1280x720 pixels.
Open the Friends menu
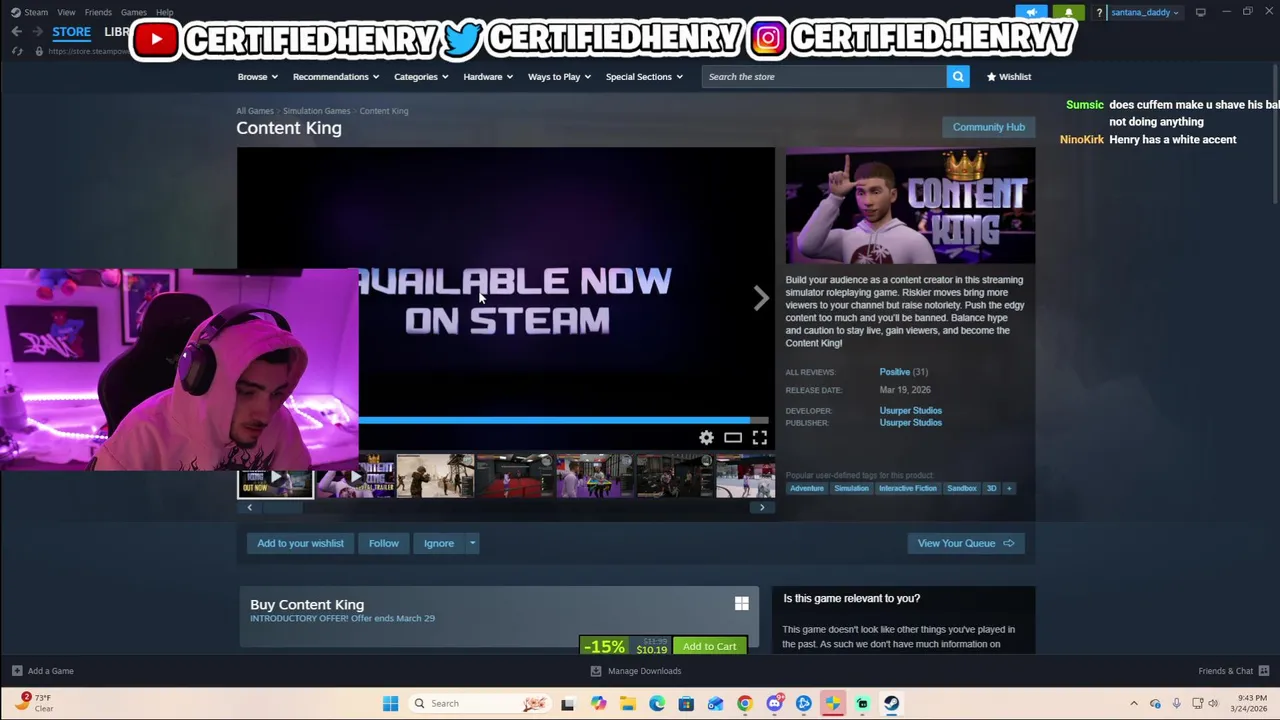pos(98,12)
